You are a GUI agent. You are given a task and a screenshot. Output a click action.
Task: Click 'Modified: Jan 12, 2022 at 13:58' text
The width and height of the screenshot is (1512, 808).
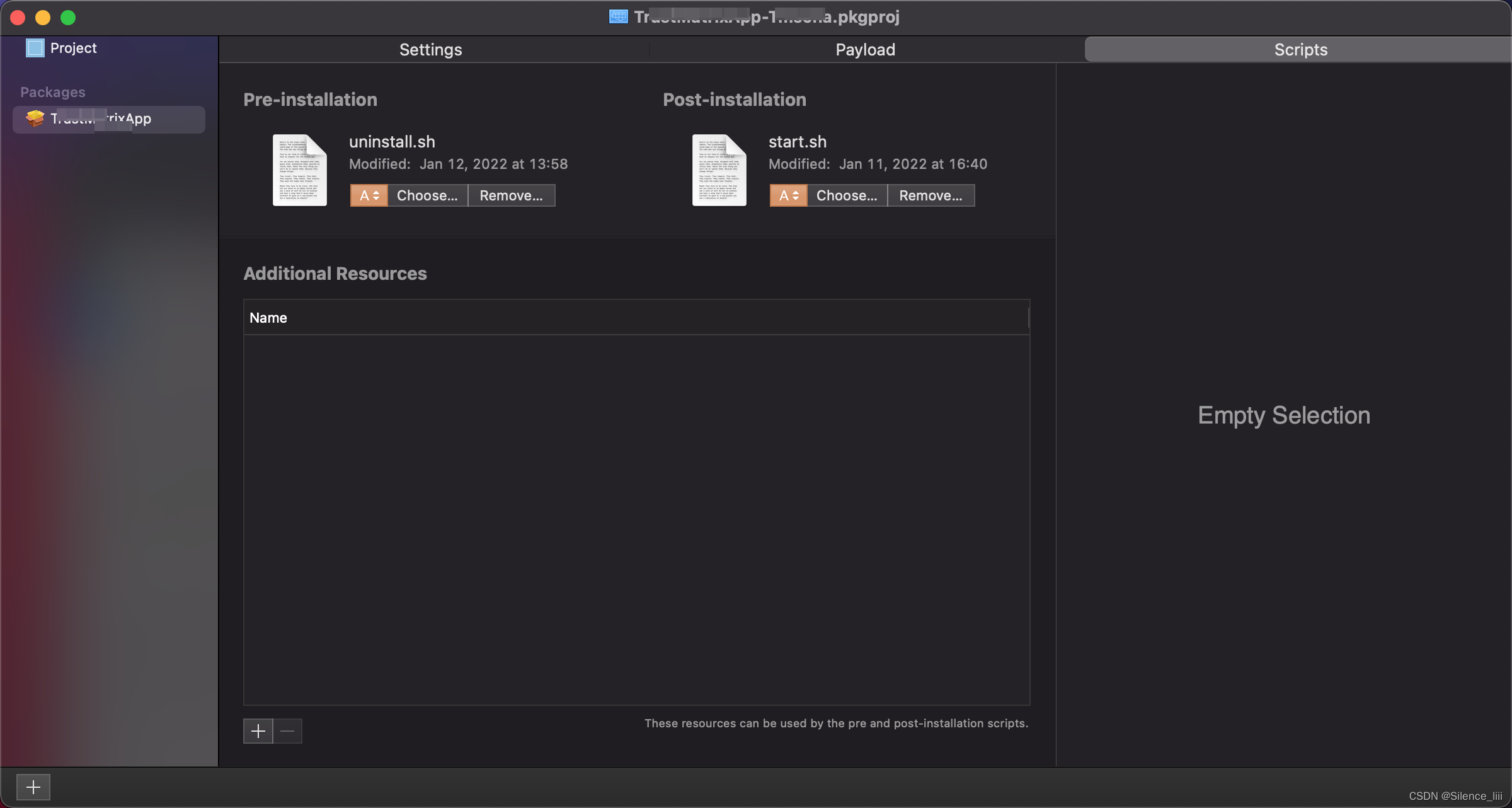pos(459,164)
